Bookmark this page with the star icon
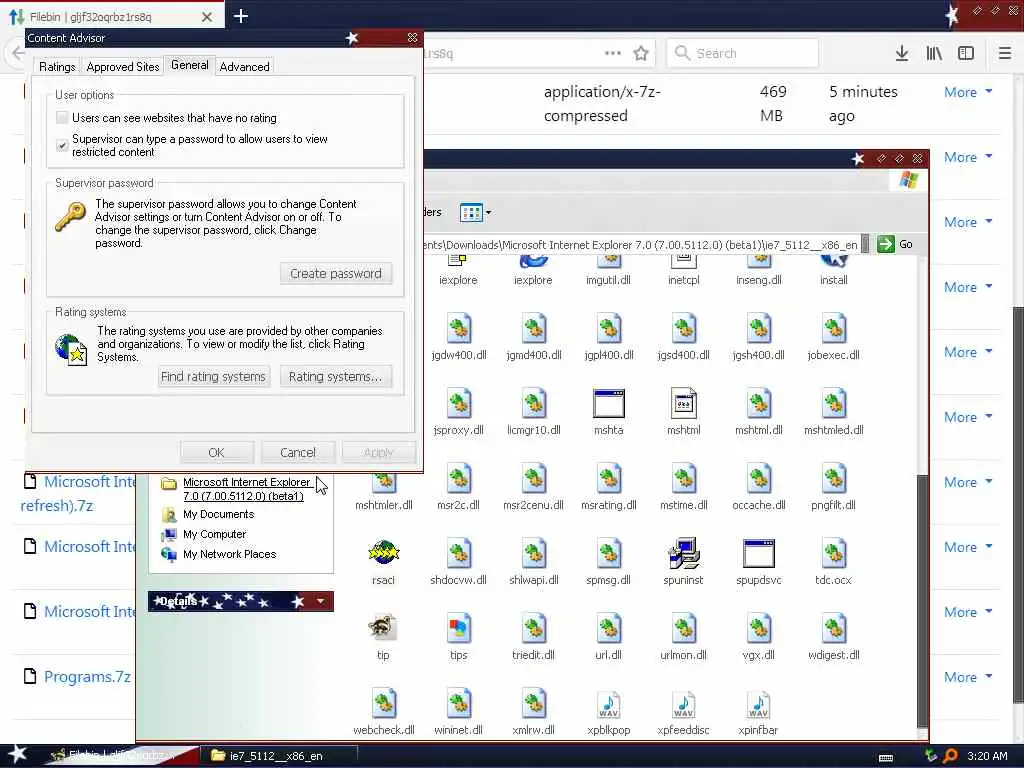 [x=641, y=54]
